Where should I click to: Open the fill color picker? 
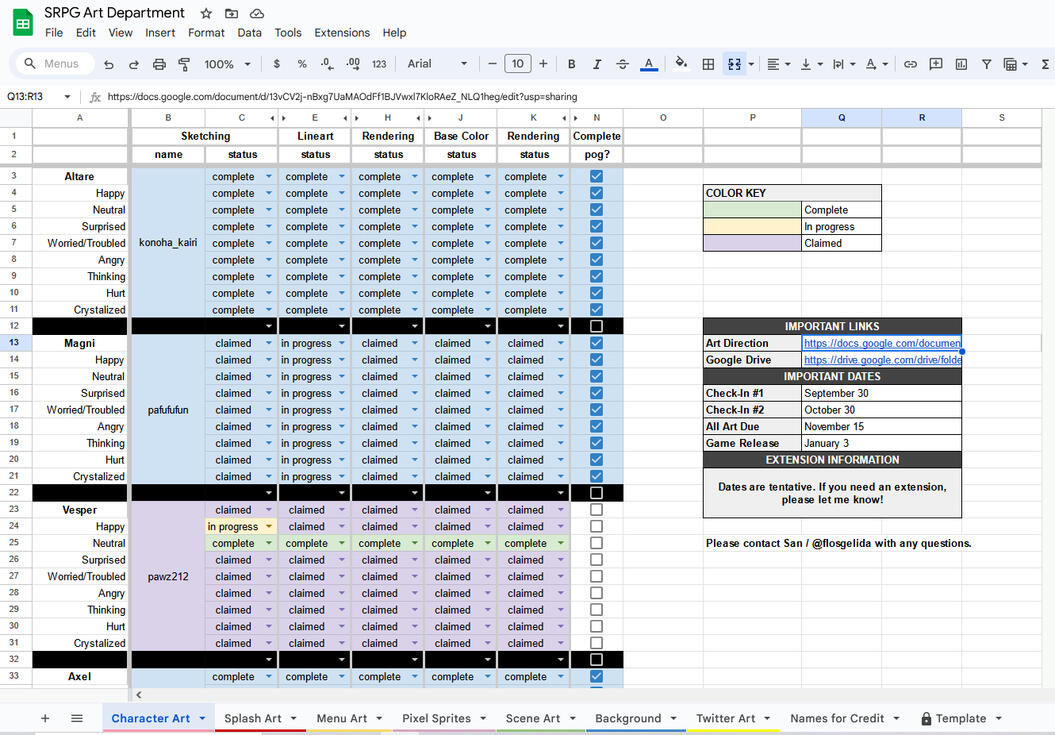coord(681,64)
